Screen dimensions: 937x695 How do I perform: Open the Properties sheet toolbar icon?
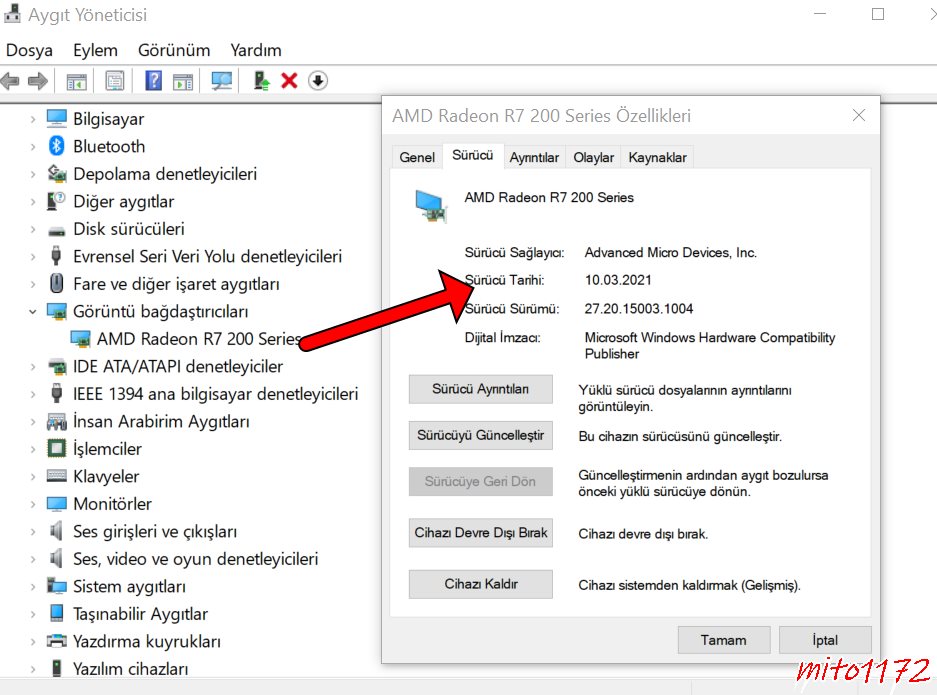pyautogui.click(x=114, y=81)
